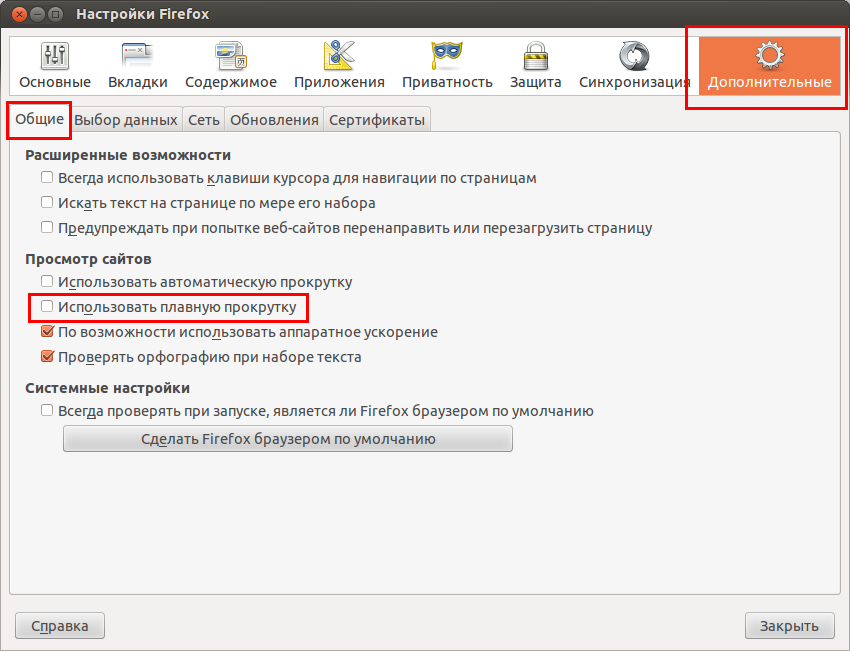The image size is (850, 651).
Task: Switch to the Сеть tab
Action: [x=204, y=120]
